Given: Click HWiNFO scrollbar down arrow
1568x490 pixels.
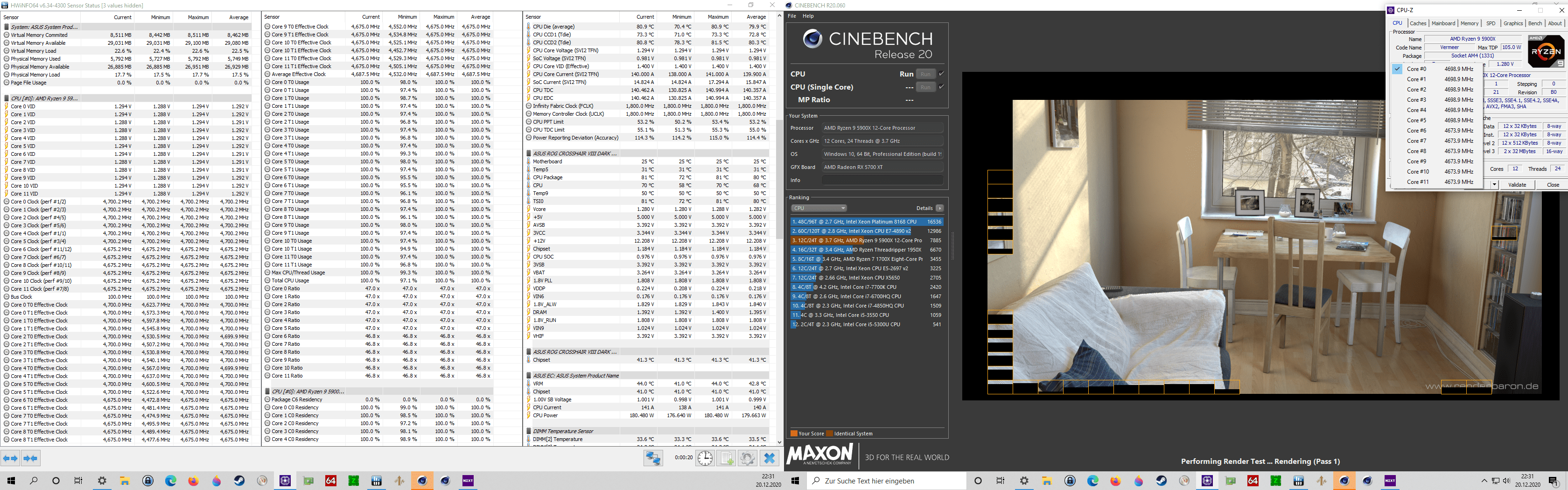Looking at the screenshot, I should 779,442.
